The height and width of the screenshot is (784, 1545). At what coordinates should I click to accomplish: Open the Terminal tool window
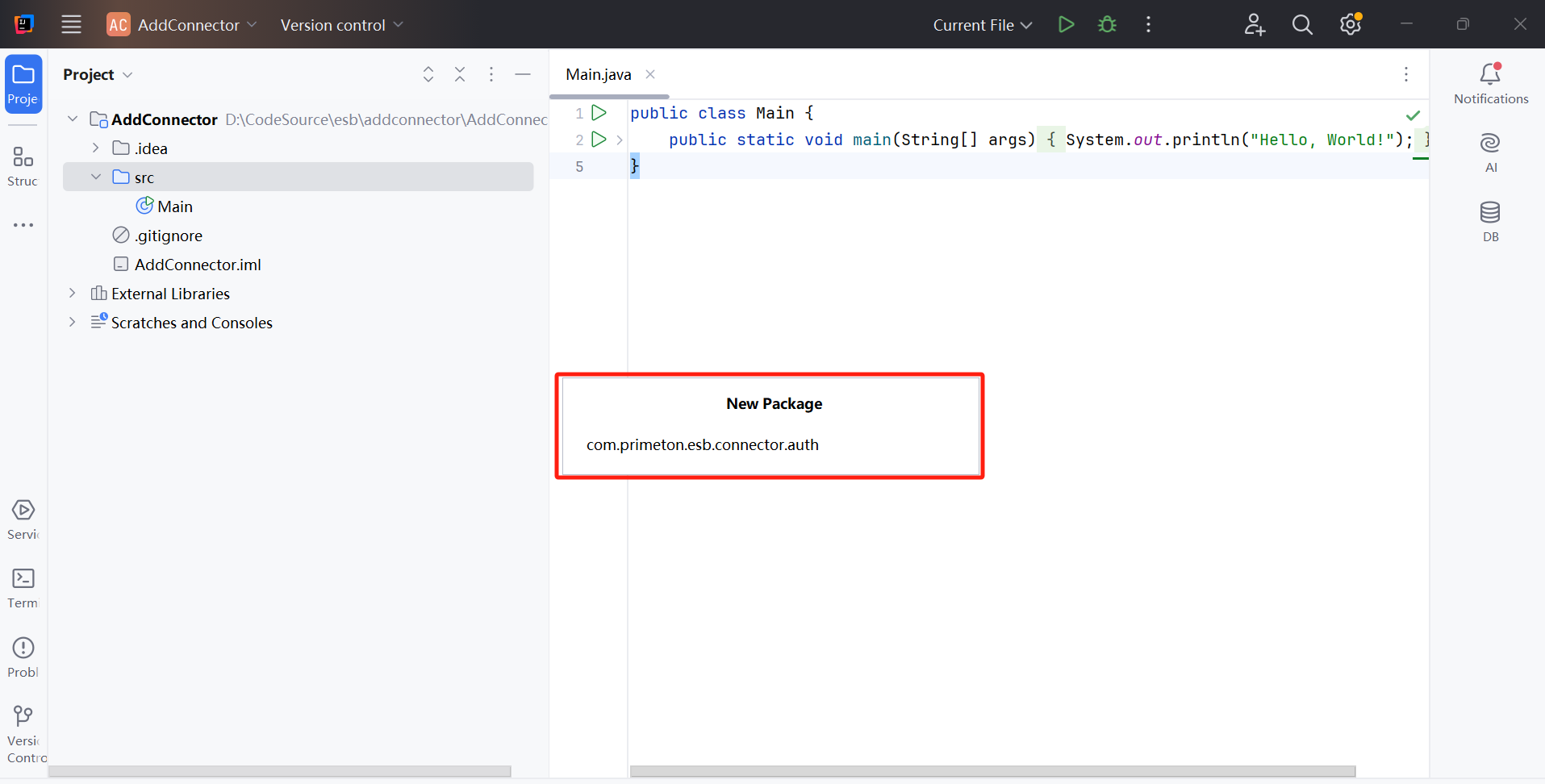[x=23, y=588]
